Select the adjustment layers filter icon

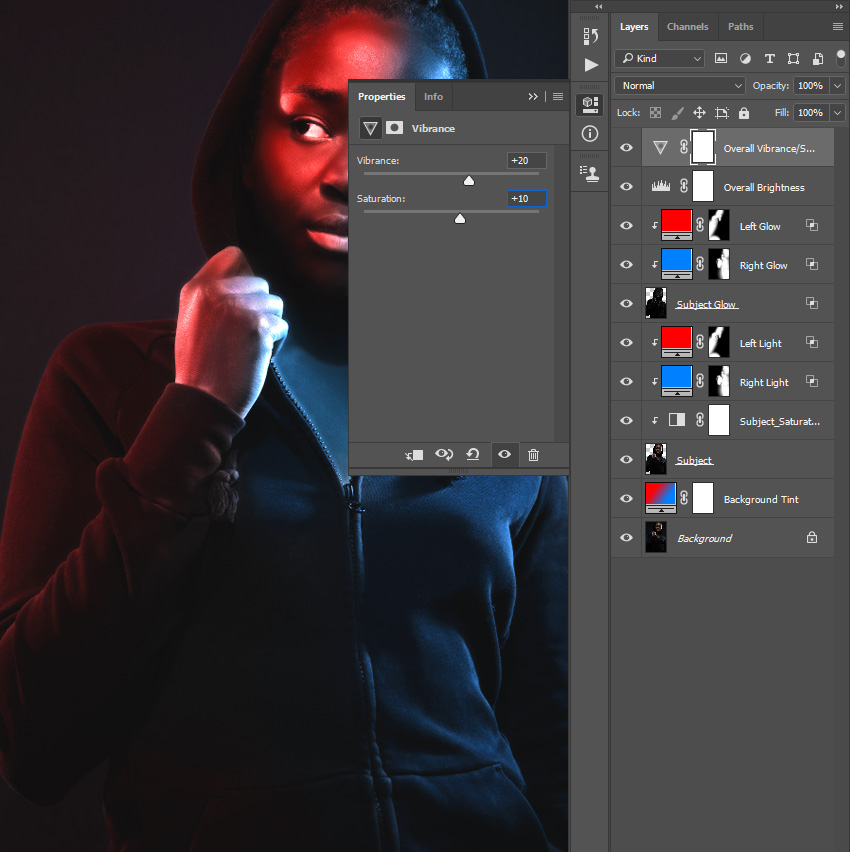(x=745, y=58)
